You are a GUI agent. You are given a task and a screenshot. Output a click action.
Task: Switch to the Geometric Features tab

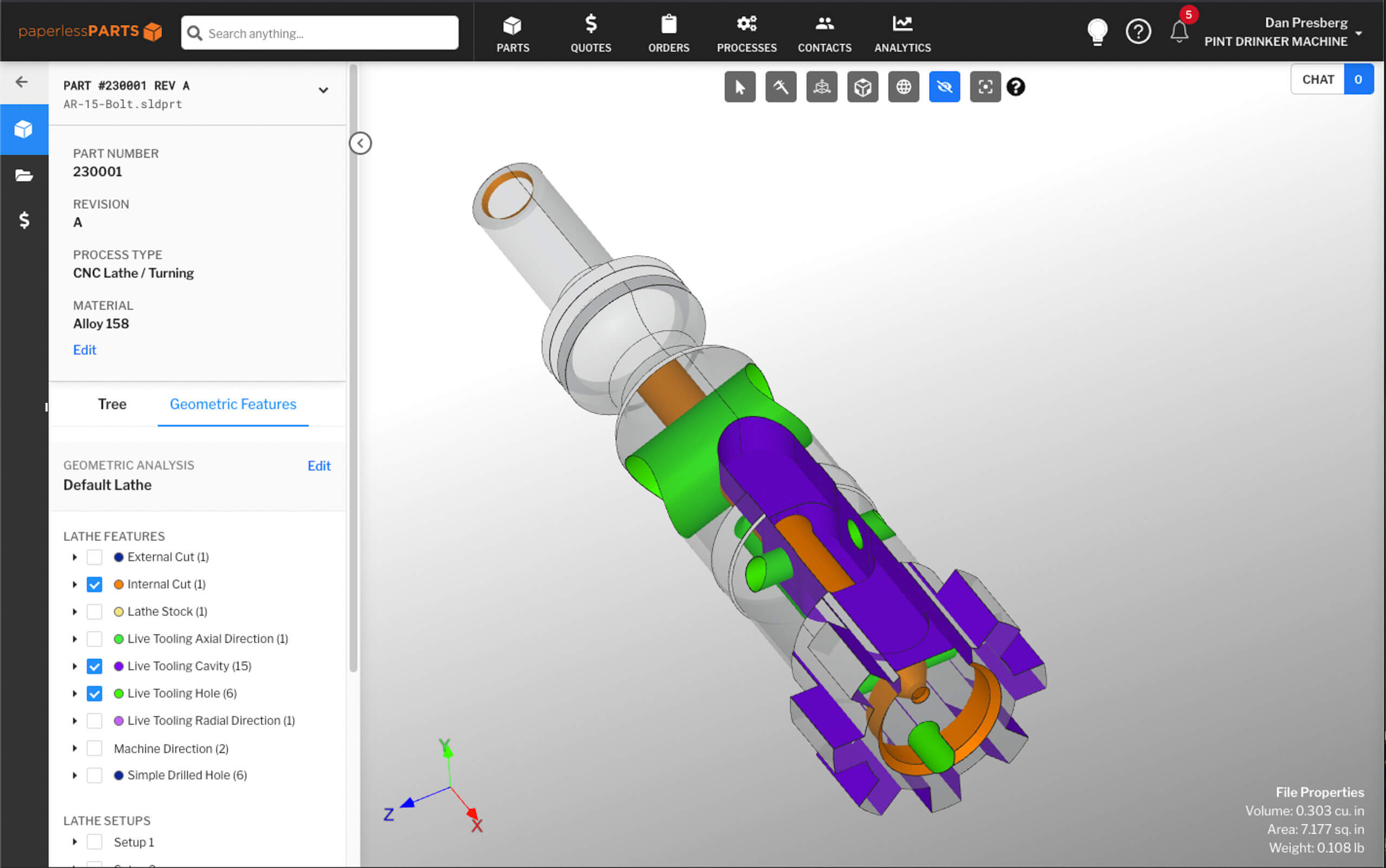(x=233, y=404)
